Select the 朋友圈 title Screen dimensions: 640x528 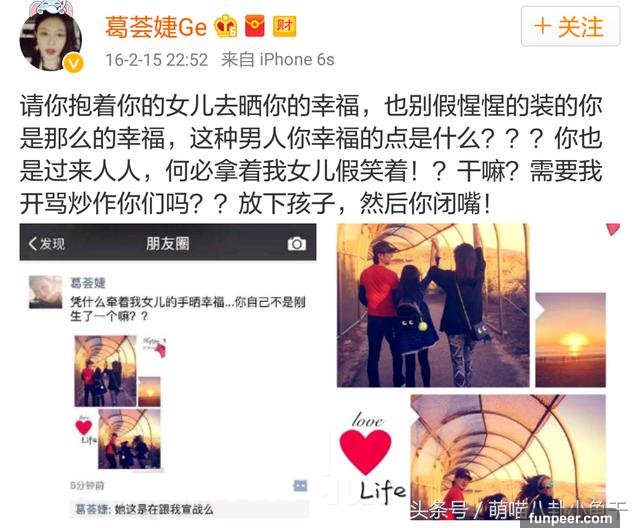[x=168, y=244]
